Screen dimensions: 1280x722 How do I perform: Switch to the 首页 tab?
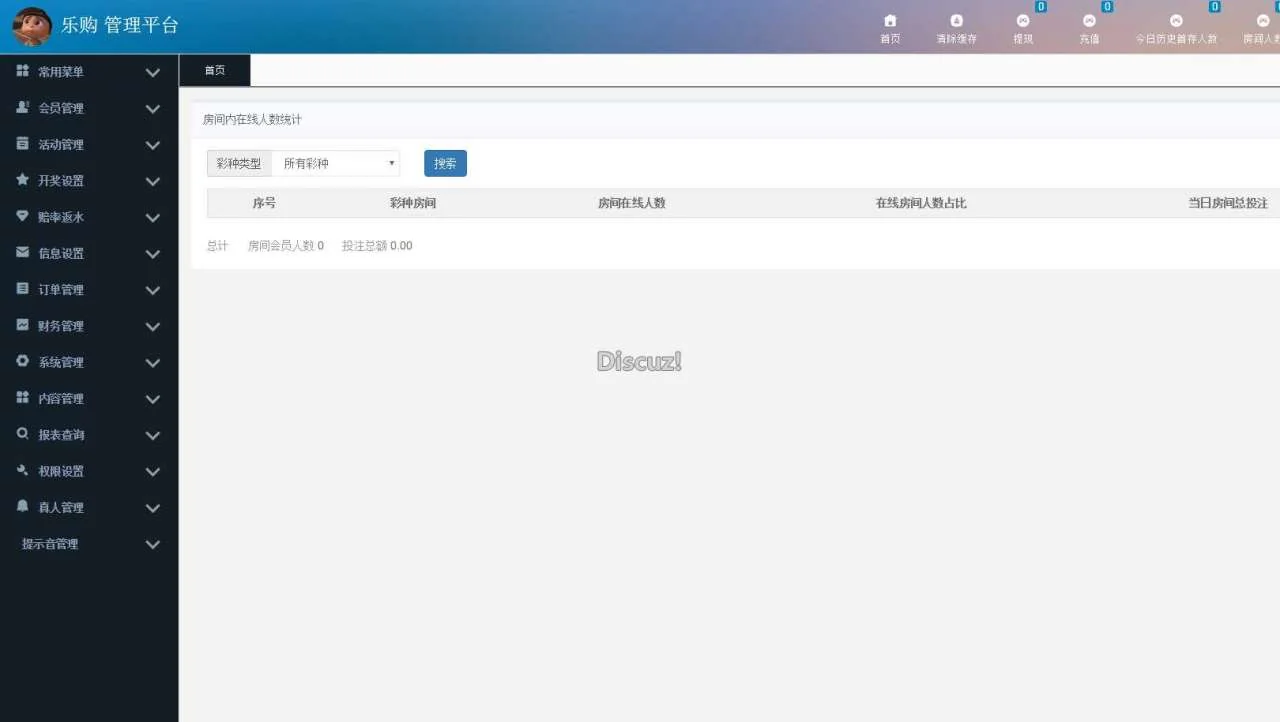(214, 70)
